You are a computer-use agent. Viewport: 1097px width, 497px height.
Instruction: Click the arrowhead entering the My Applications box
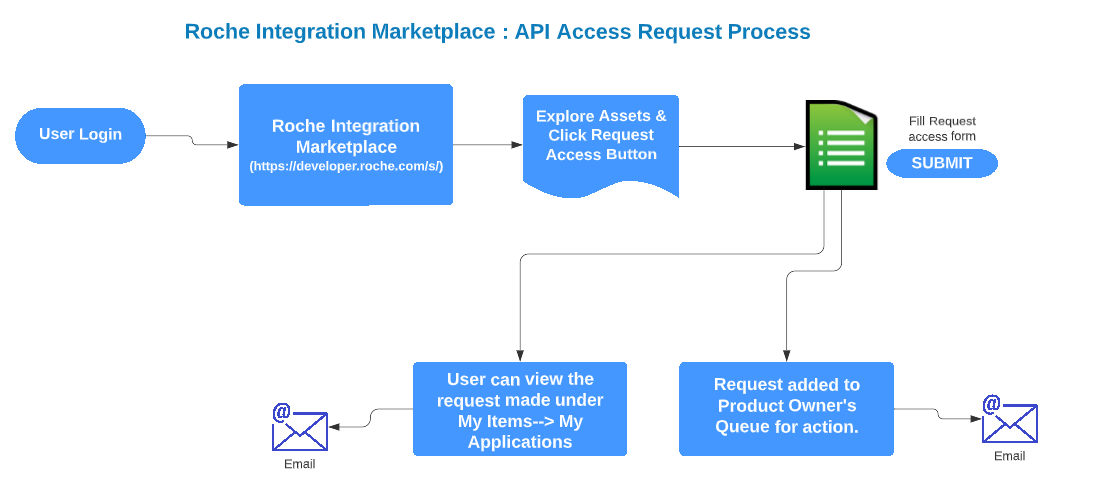click(520, 356)
